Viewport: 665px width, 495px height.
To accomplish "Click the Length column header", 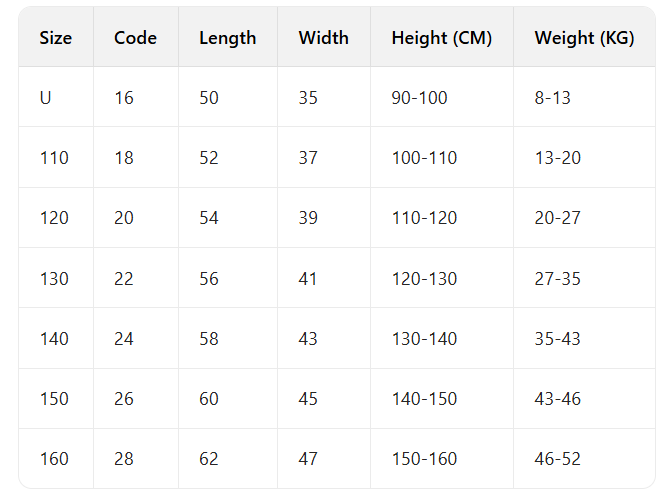I will [x=227, y=38].
